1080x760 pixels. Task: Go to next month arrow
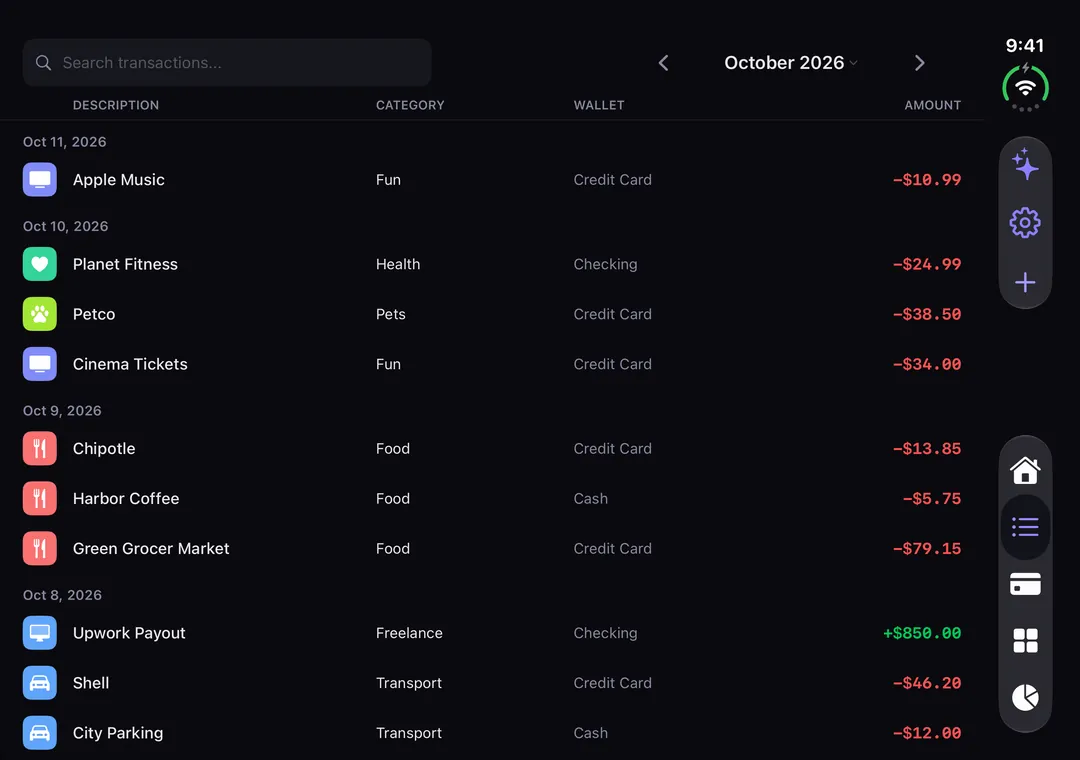tap(920, 63)
